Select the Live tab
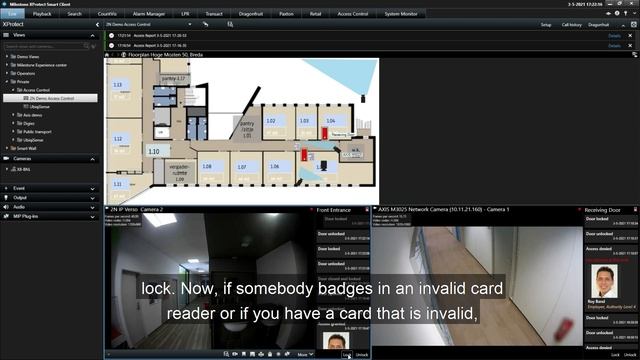 pos(12,14)
